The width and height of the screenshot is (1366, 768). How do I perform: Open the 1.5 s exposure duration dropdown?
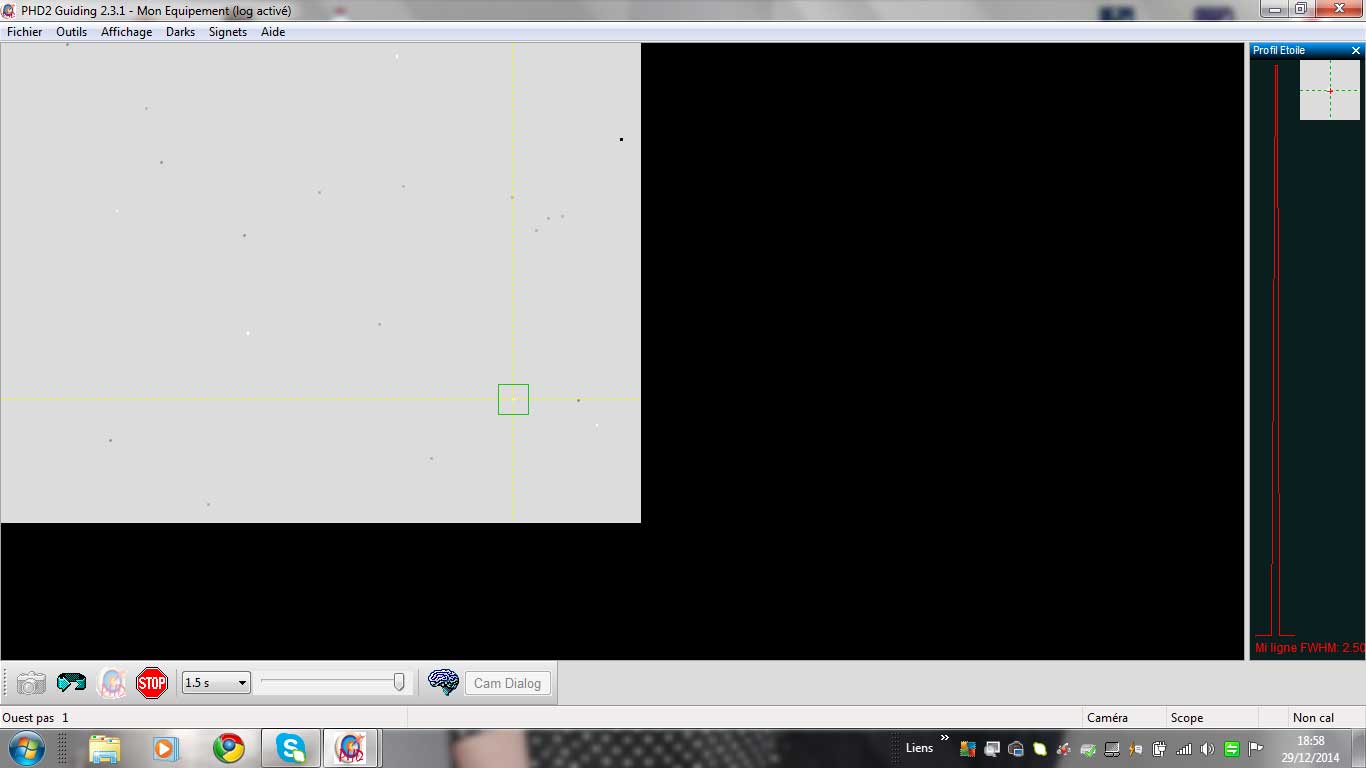click(x=216, y=683)
